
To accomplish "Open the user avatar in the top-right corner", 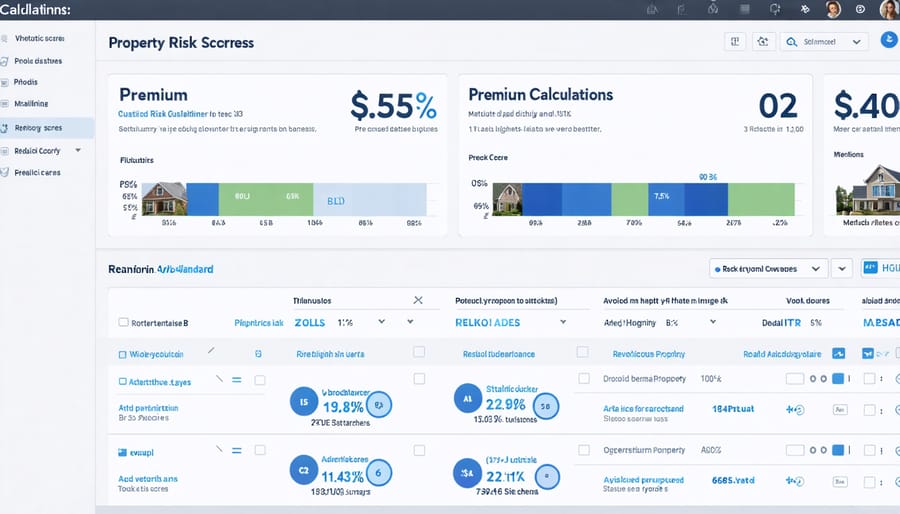I will [x=888, y=10].
